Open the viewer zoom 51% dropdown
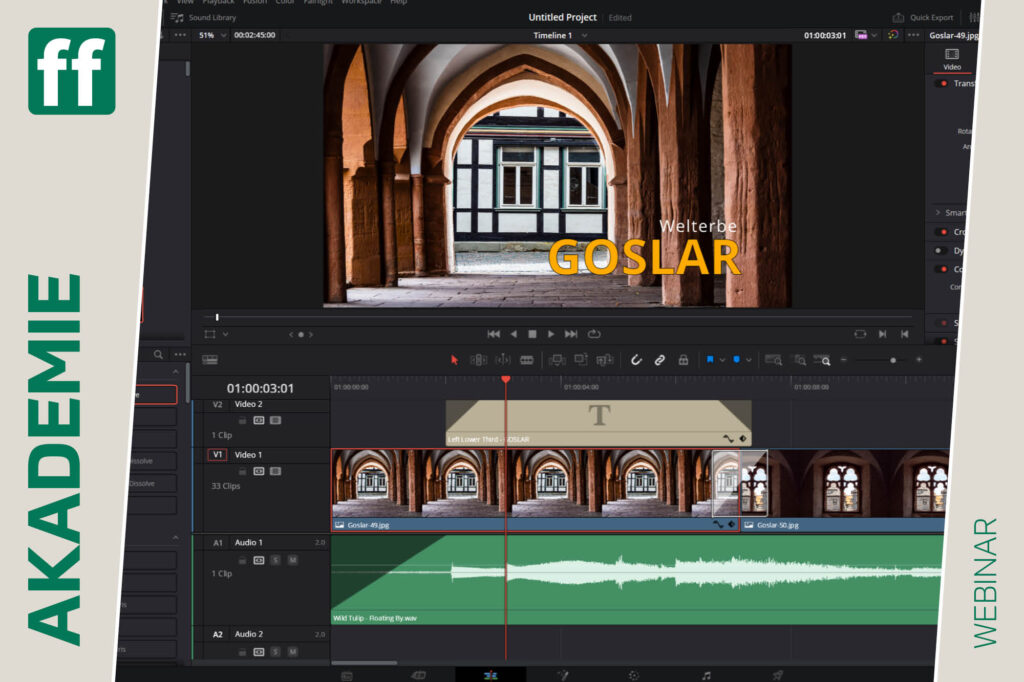The height and width of the screenshot is (682, 1024). [x=212, y=35]
